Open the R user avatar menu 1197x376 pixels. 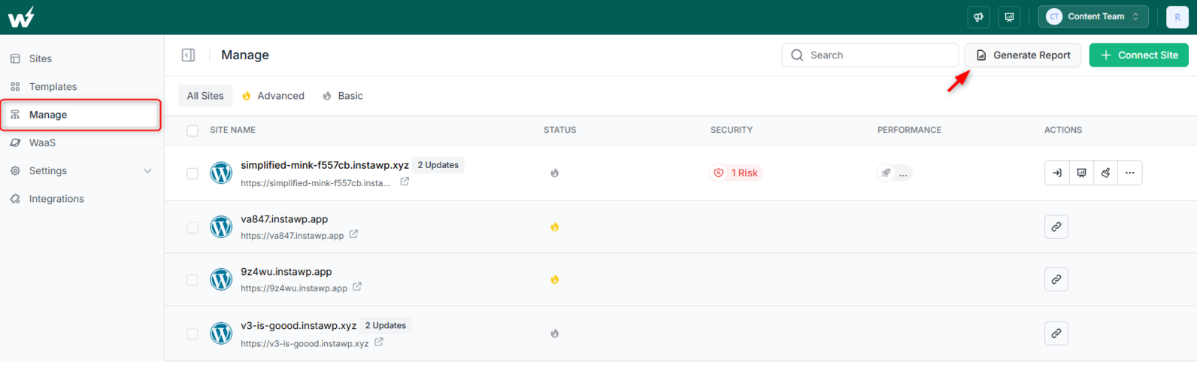point(1176,17)
